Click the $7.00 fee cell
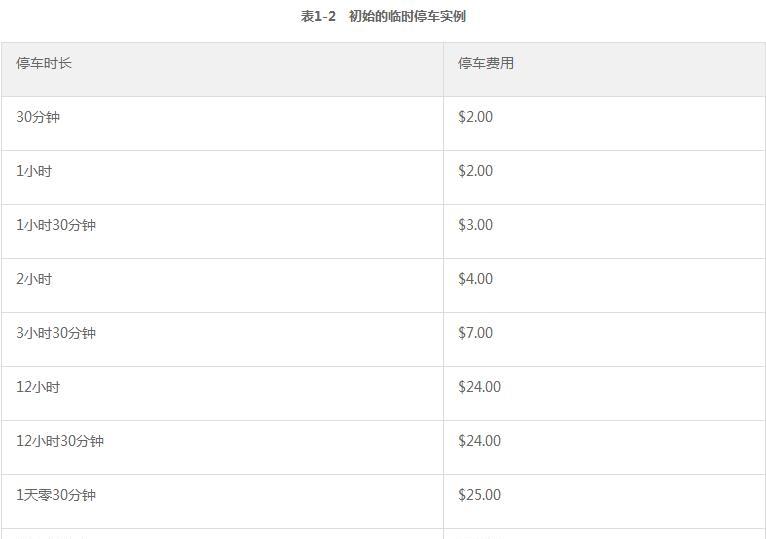766x539 pixels. (x=604, y=340)
